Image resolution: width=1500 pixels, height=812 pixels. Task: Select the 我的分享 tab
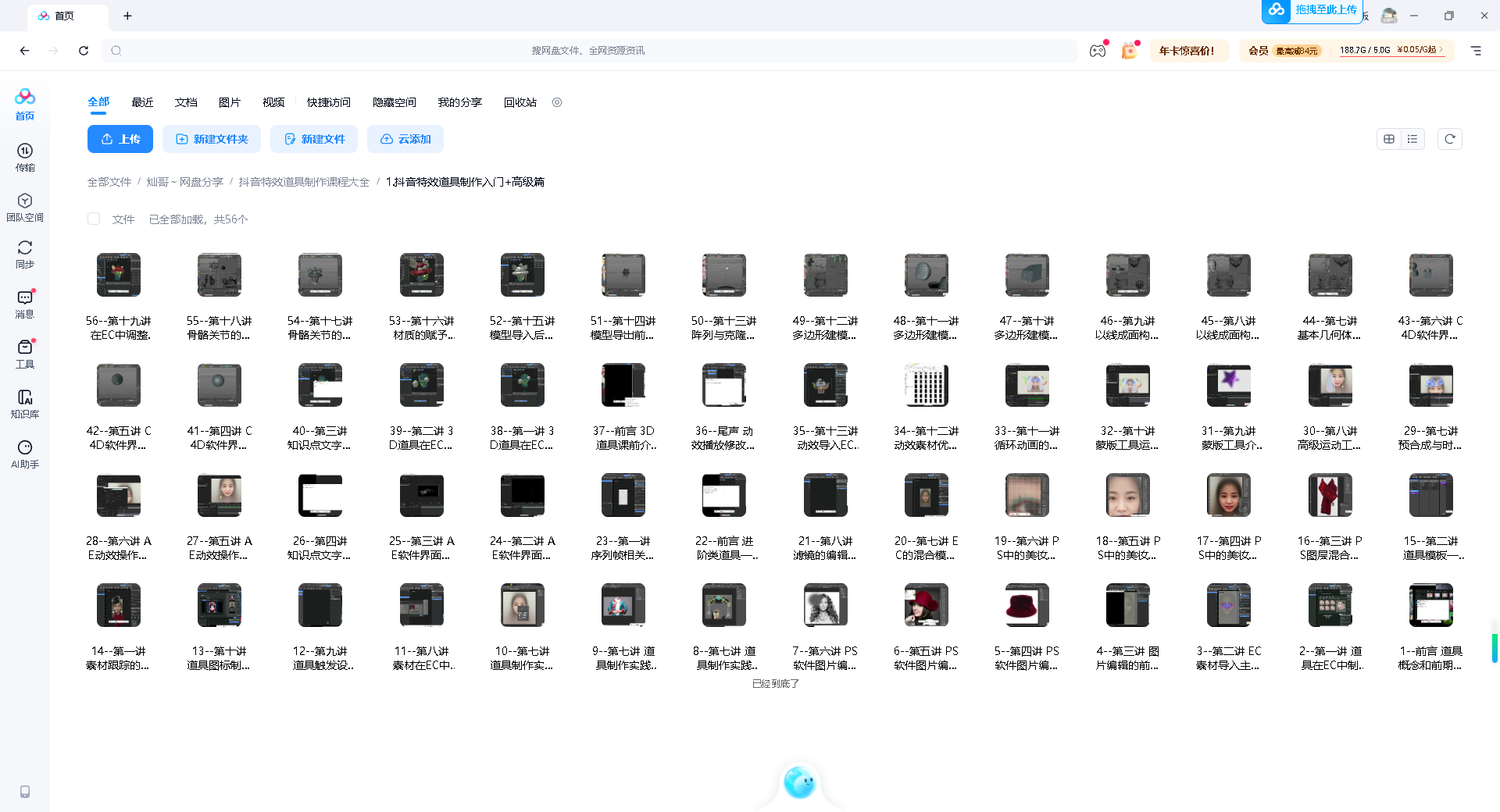[x=460, y=102]
